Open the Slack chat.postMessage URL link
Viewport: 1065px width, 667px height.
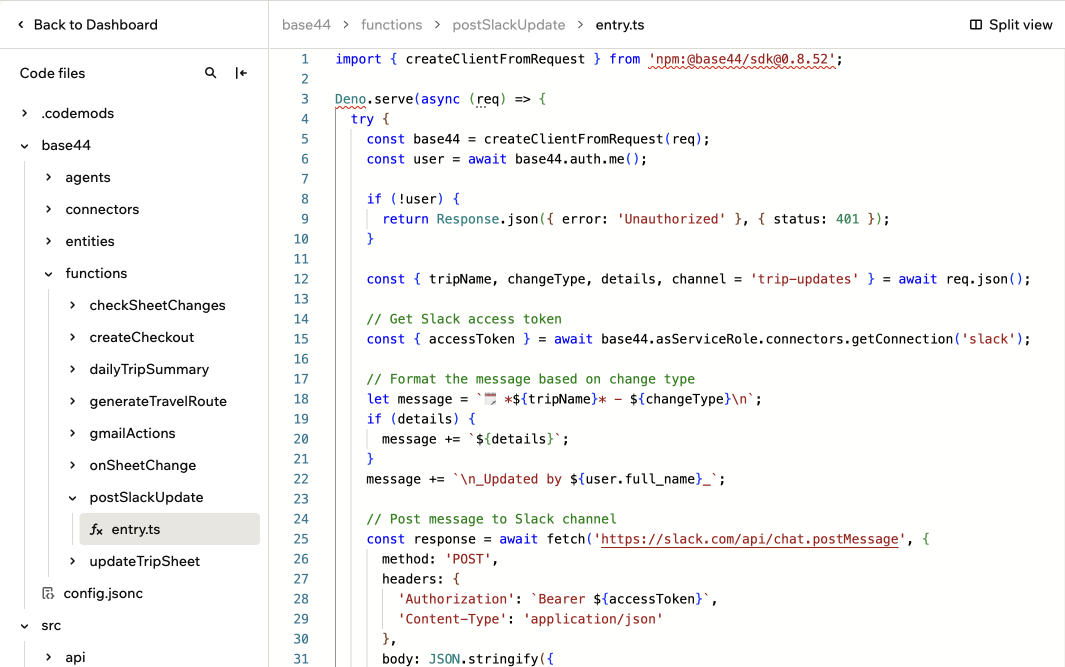point(750,539)
